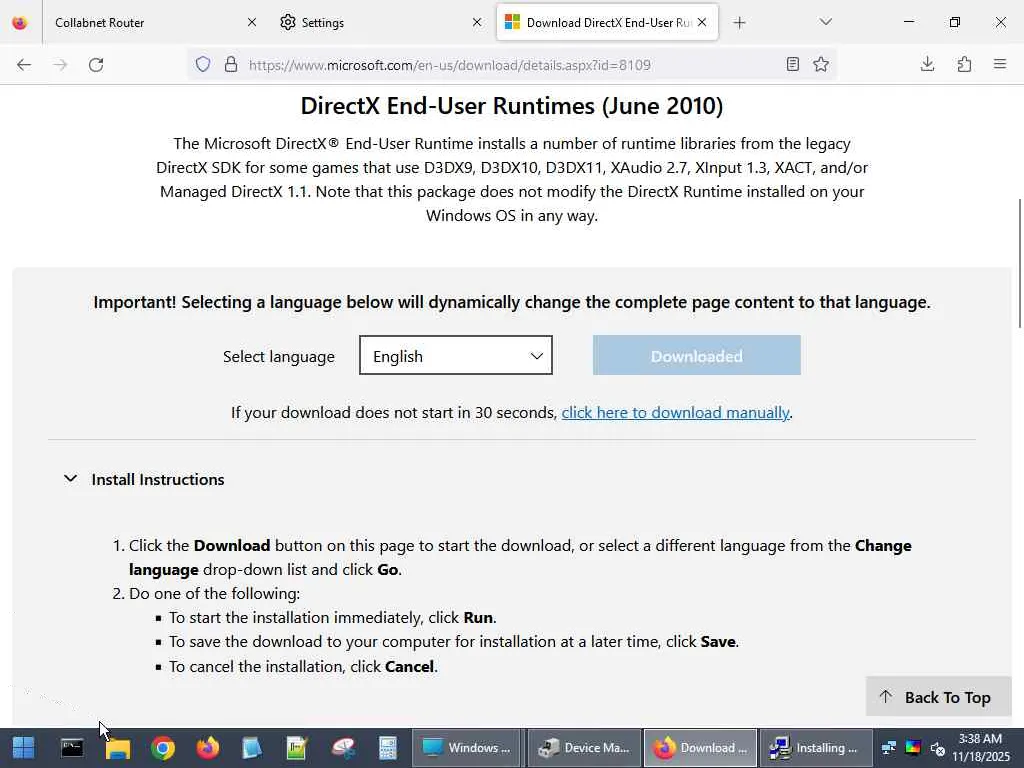Open the extensions puzzle icon
The height and width of the screenshot is (768, 1024).
(x=964, y=64)
